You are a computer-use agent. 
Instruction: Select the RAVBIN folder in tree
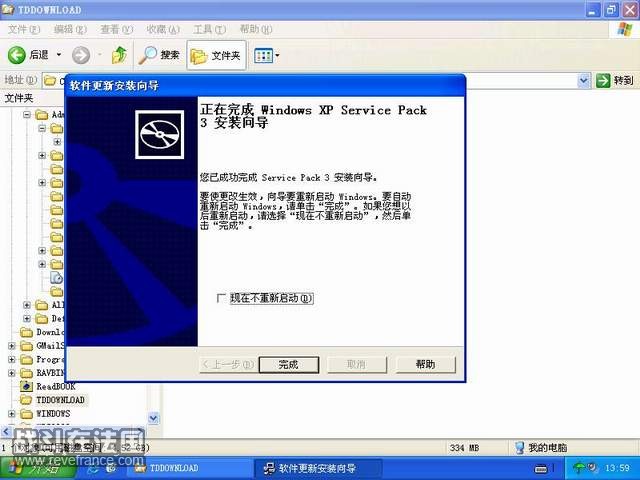click(50, 373)
